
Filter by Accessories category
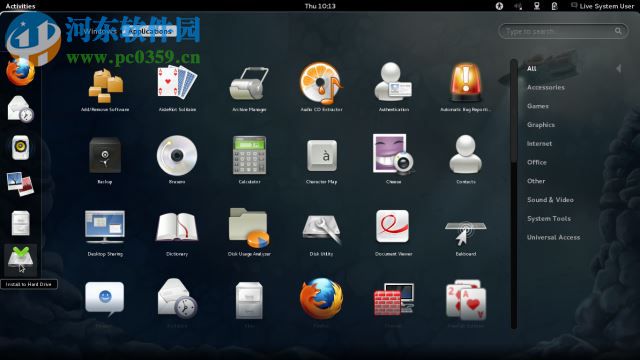click(546, 87)
